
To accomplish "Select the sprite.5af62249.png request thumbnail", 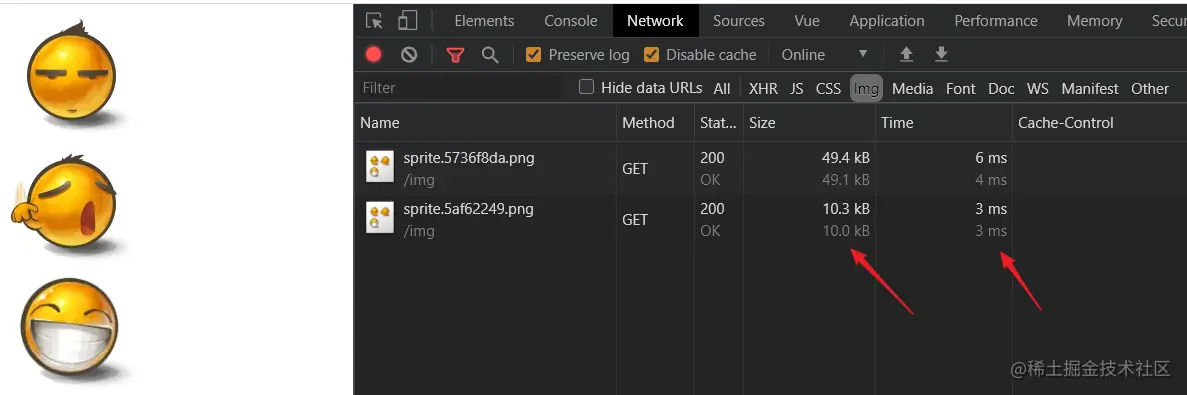I will click(380, 217).
